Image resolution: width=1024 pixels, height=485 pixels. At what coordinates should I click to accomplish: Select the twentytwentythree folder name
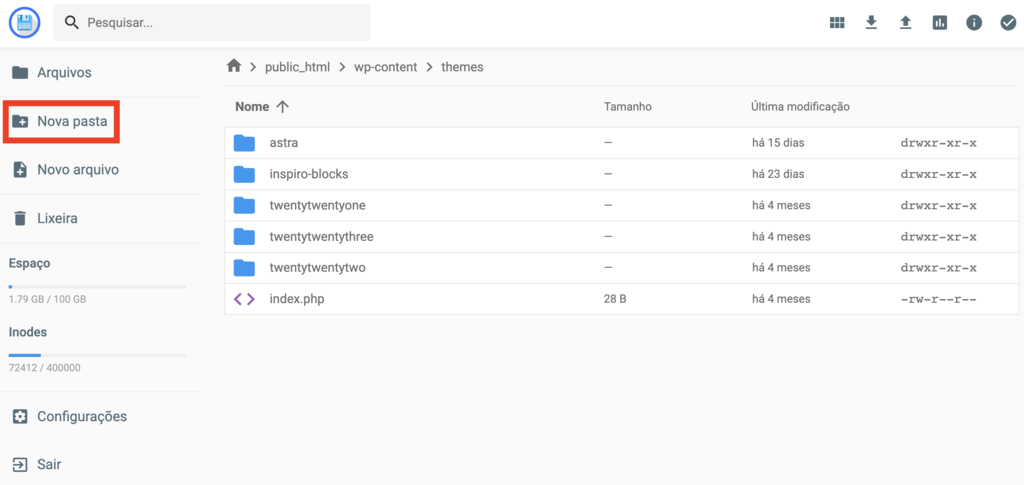tap(321, 236)
